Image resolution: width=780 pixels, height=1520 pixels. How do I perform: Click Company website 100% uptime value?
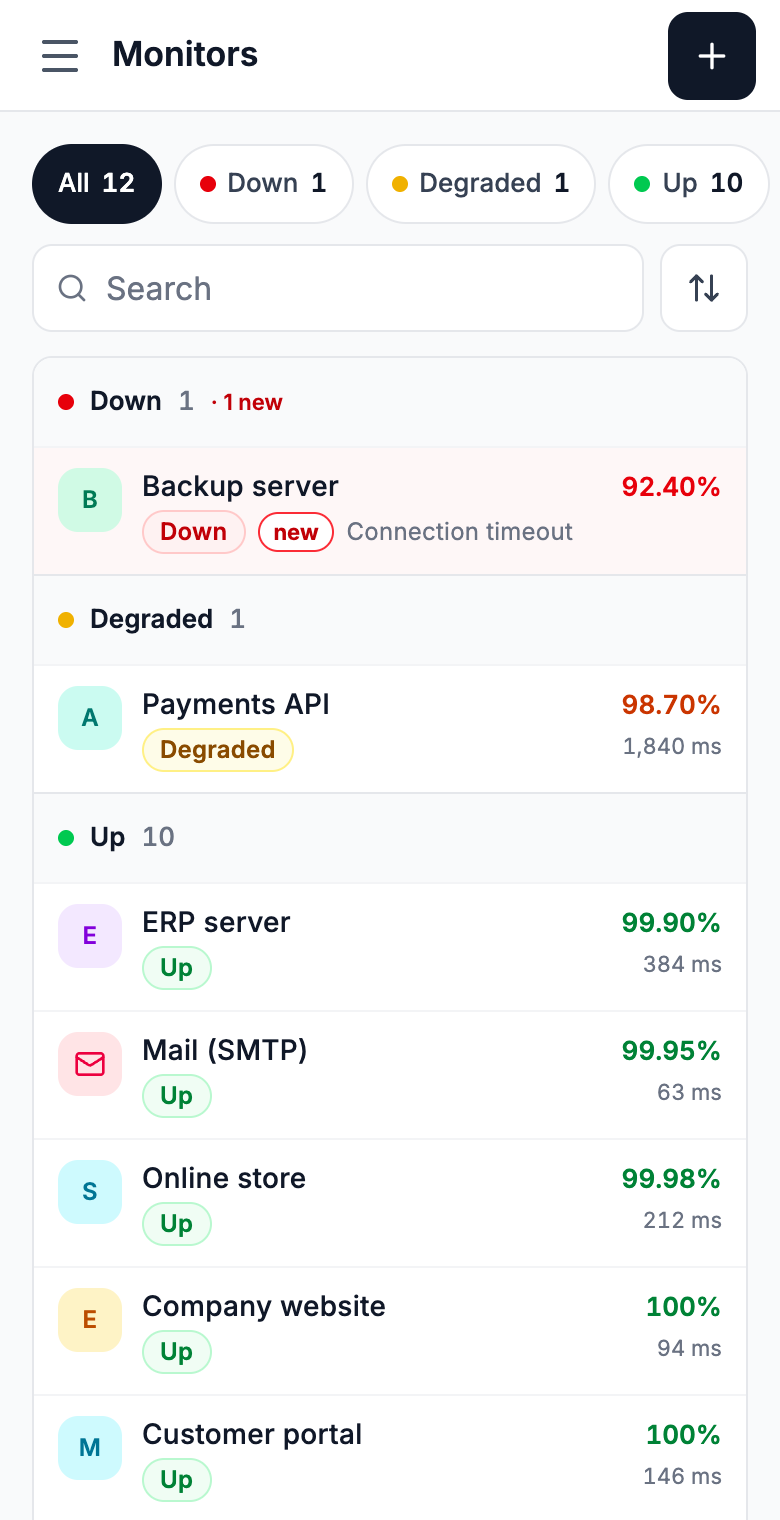(x=683, y=1307)
